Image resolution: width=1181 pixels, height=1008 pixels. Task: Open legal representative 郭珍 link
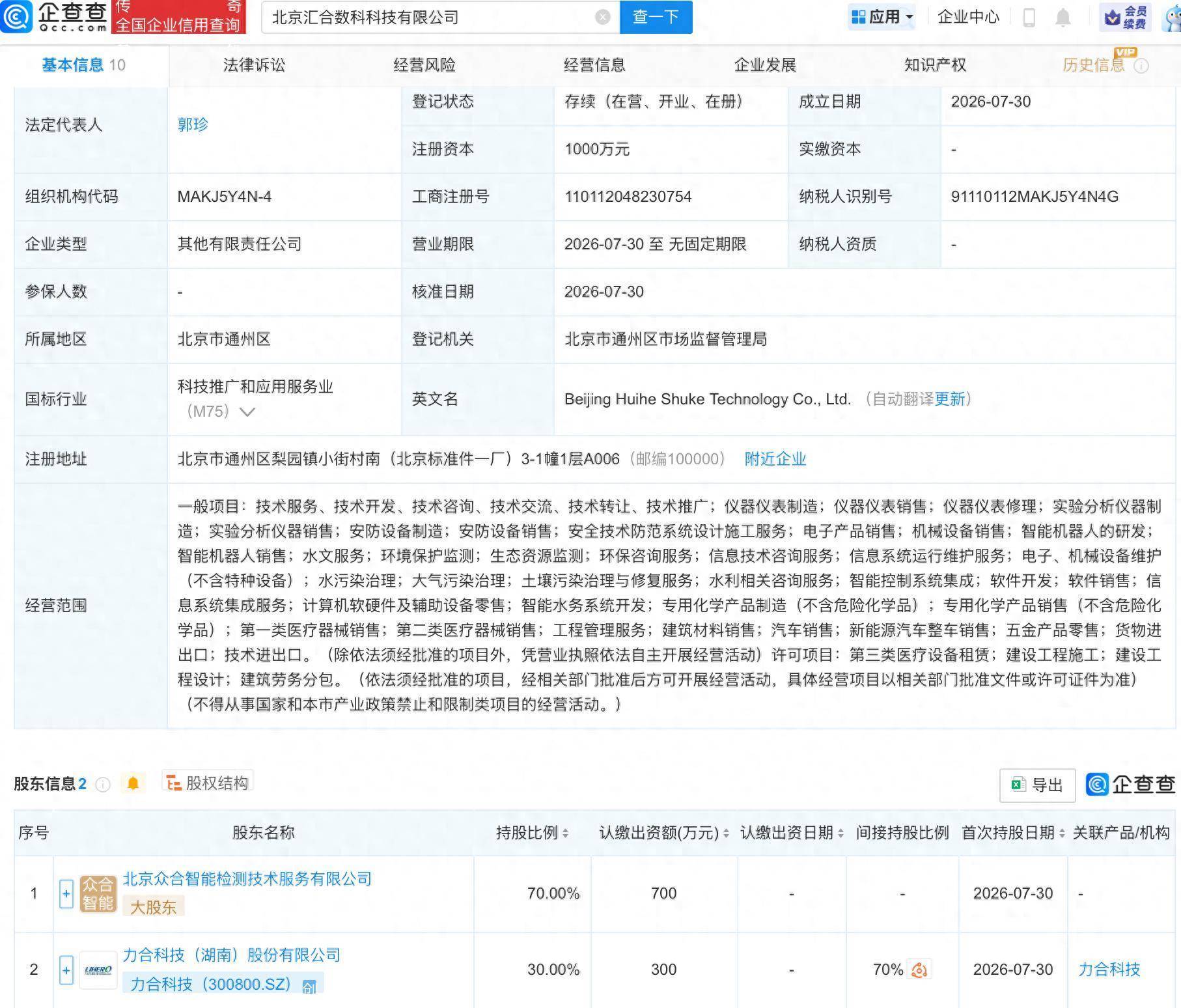[193, 124]
